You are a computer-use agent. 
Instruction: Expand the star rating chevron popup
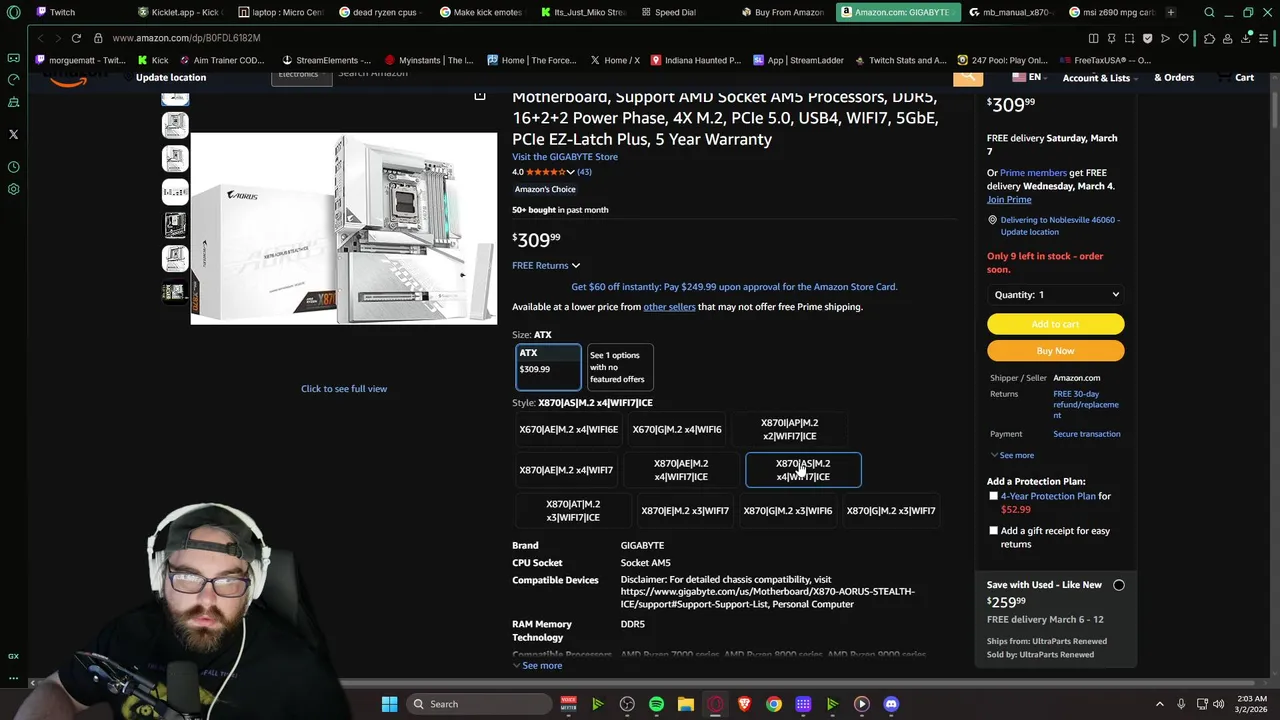[x=570, y=172]
